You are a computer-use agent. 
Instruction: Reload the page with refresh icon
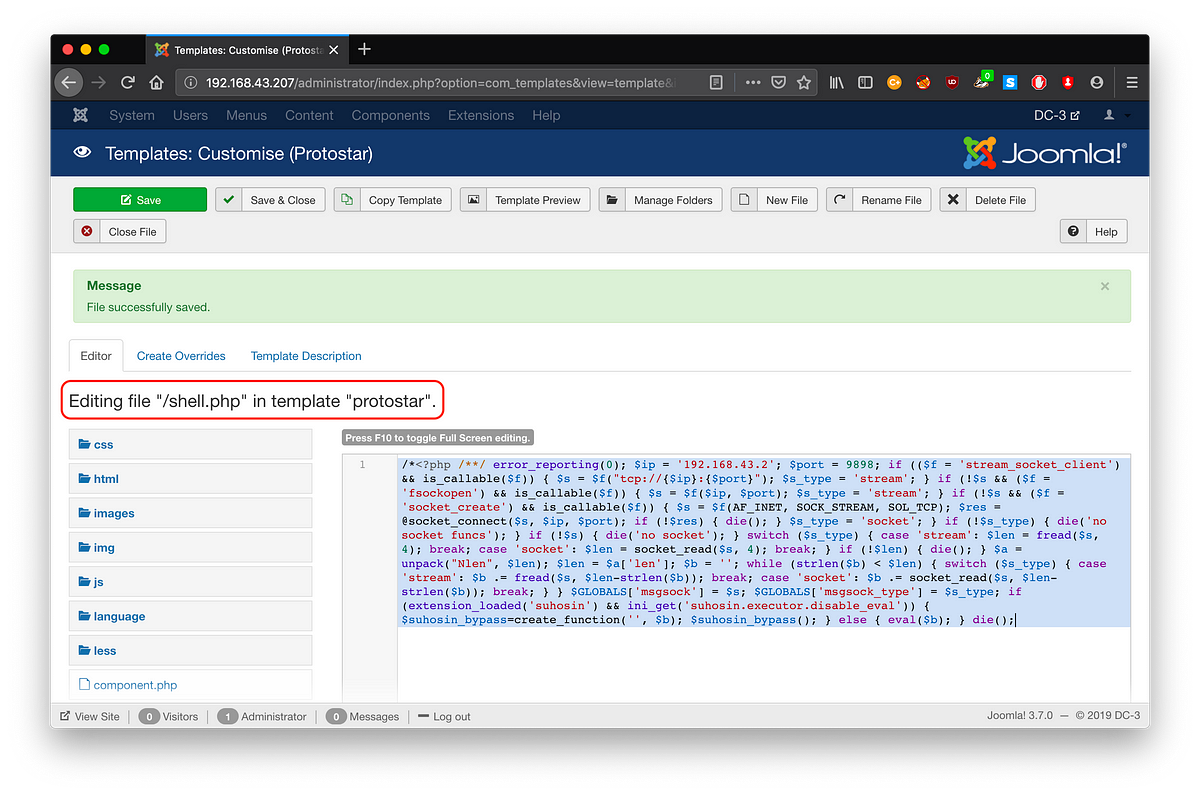pyautogui.click(x=128, y=83)
